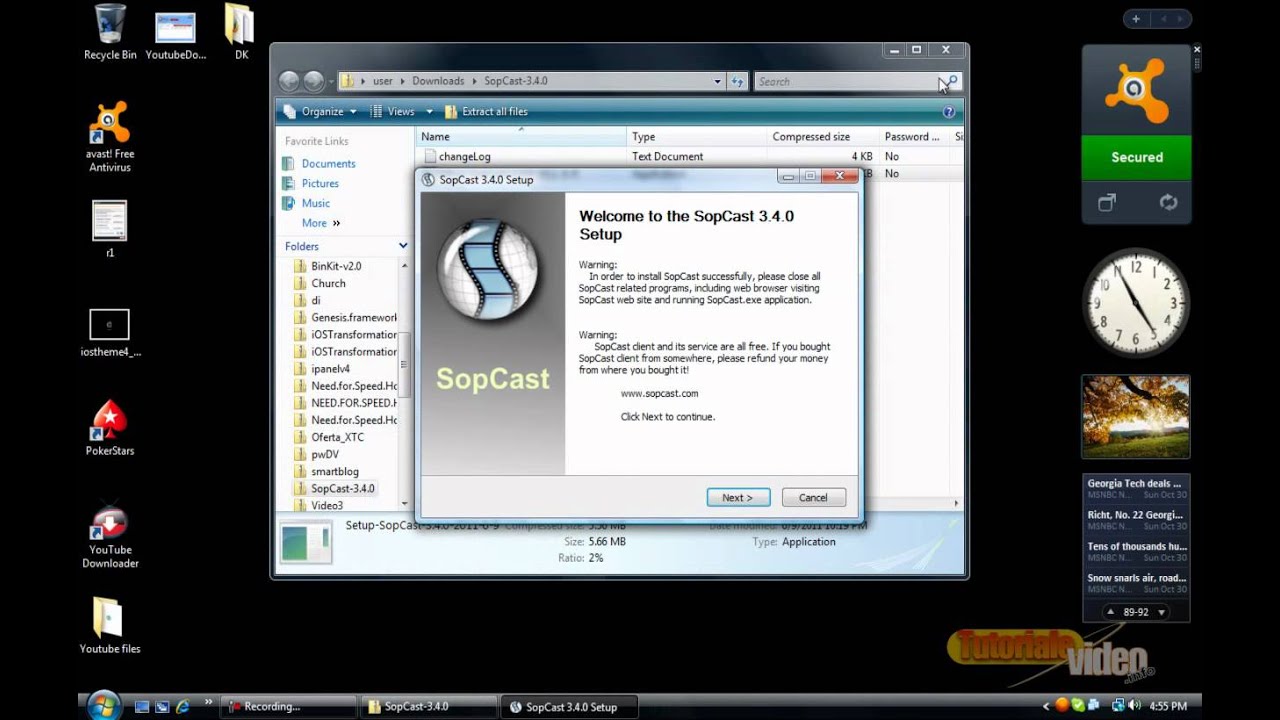Image resolution: width=1280 pixels, height=720 pixels.
Task: Click the avast gadget window icon
Action: pyautogui.click(x=1106, y=203)
